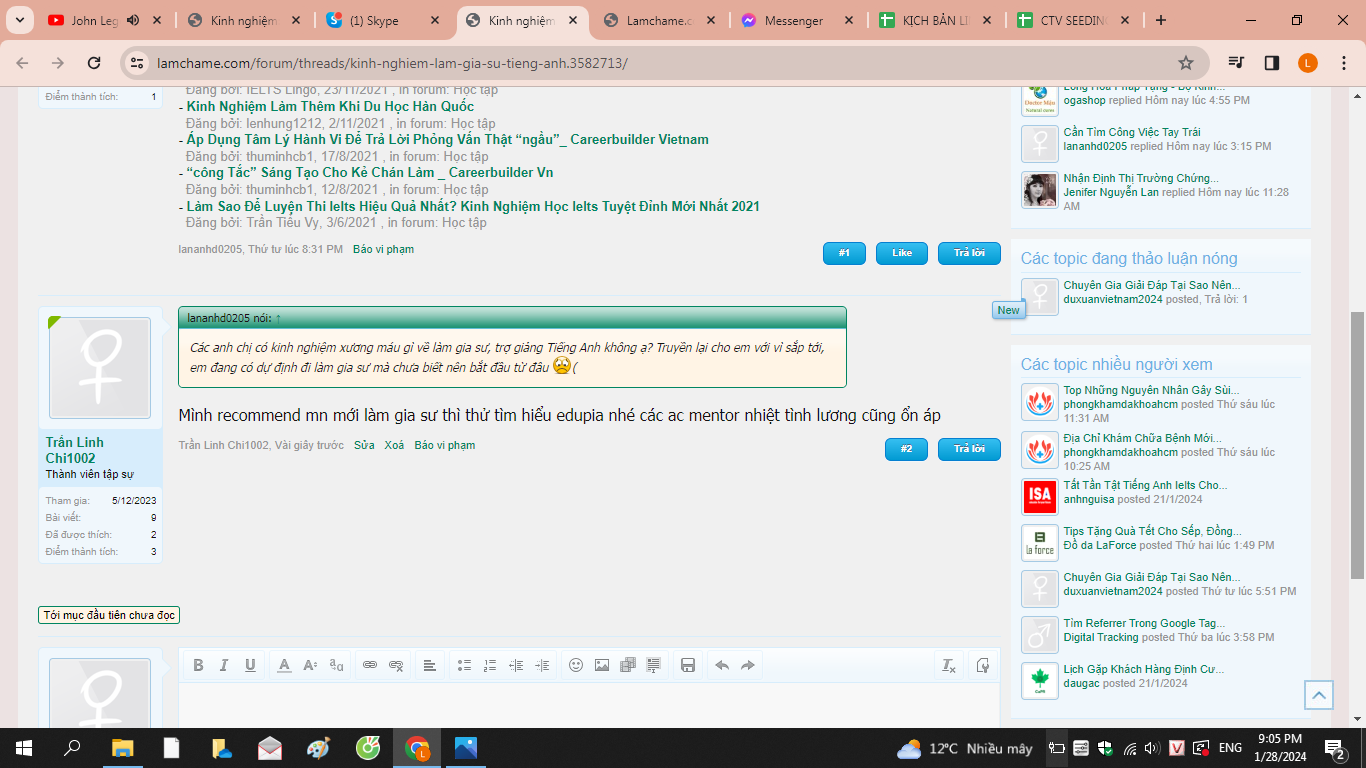Viewport: 1366px width, 768px height.
Task: Click the unordered bullet list icon
Action: 464,665
